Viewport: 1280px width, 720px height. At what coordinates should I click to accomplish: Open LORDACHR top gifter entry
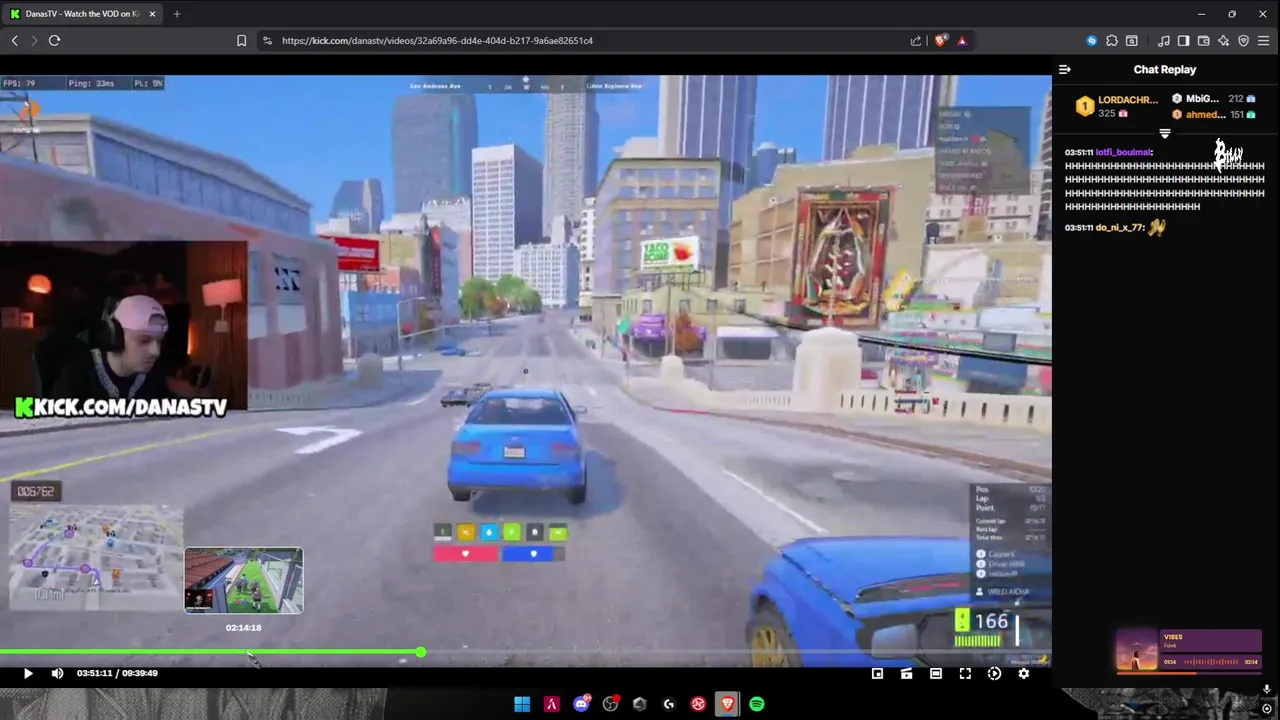click(1117, 106)
